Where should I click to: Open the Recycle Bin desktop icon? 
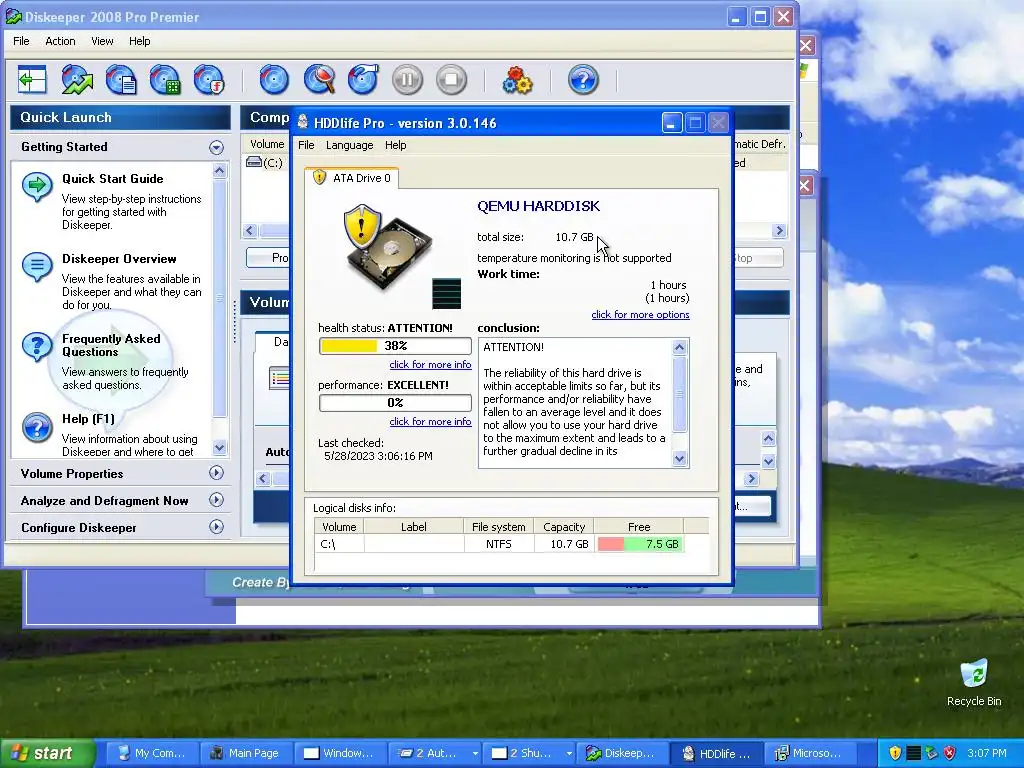coord(974,682)
